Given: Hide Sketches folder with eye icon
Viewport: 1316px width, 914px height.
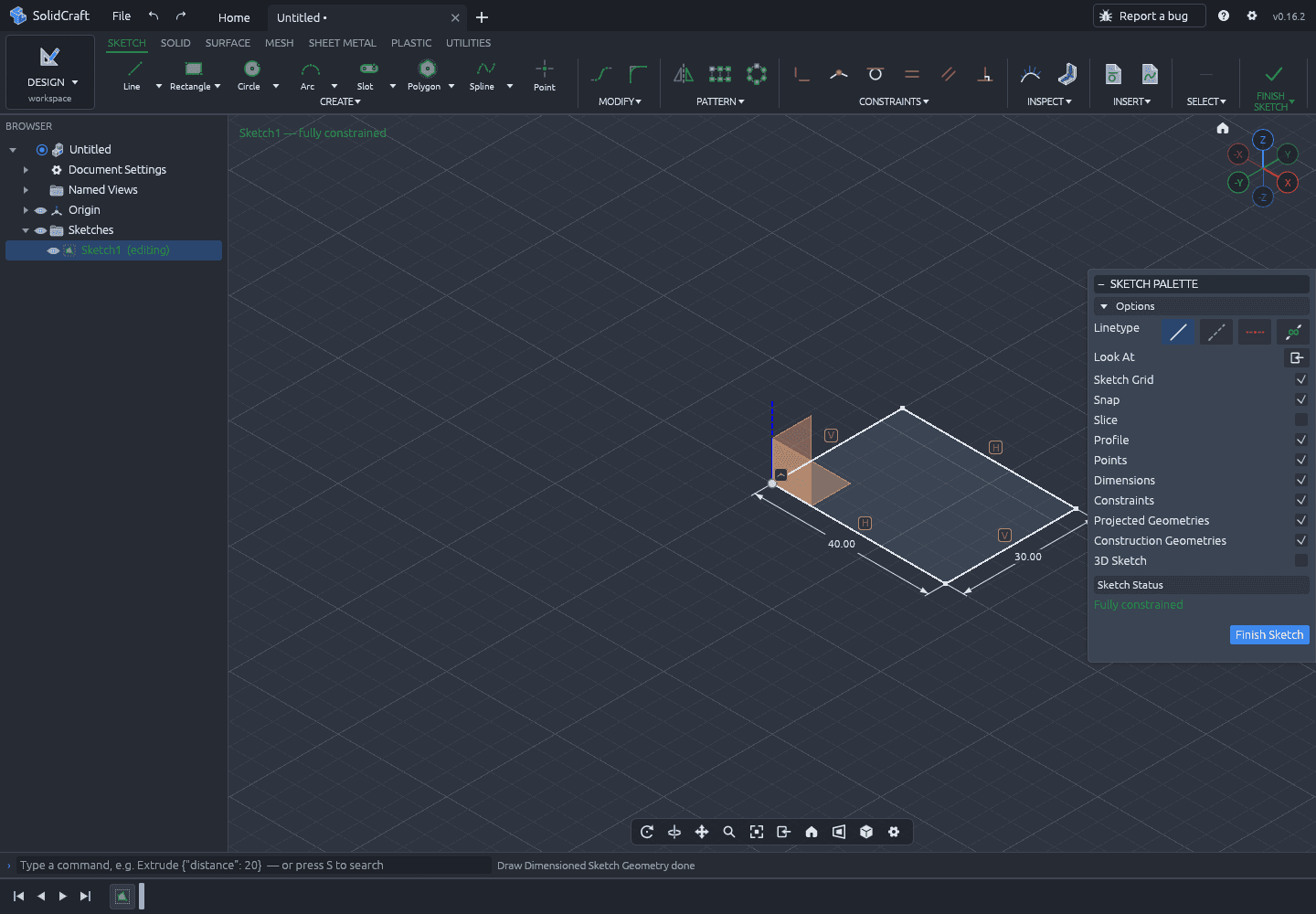Looking at the screenshot, I should click(40, 230).
